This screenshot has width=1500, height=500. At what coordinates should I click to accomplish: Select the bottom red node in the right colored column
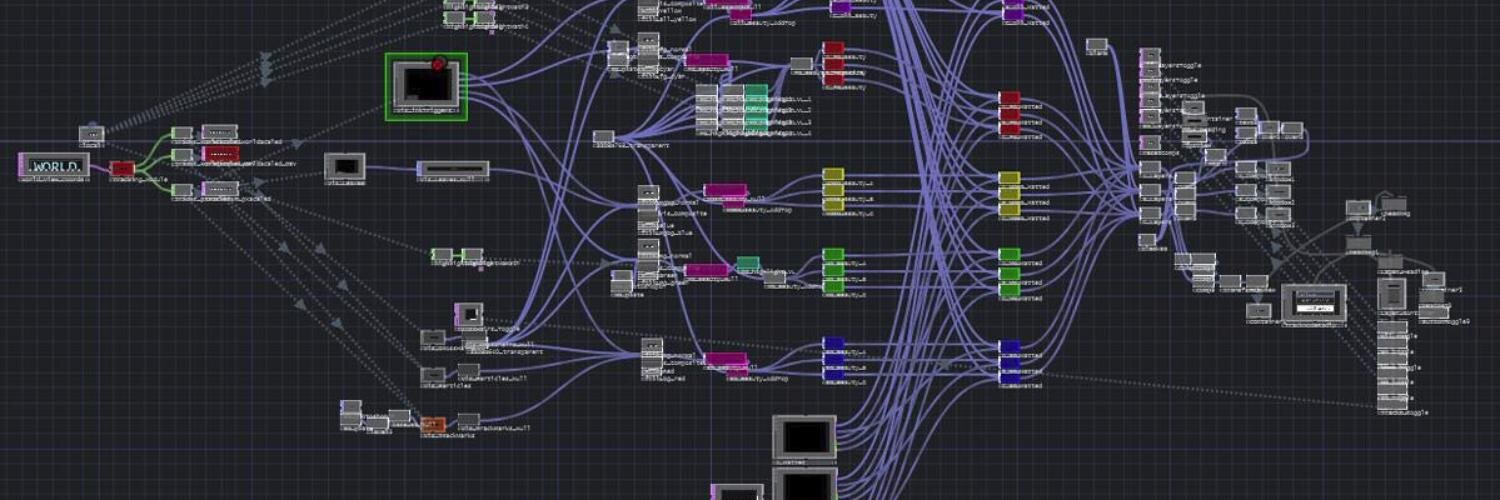point(1010,129)
